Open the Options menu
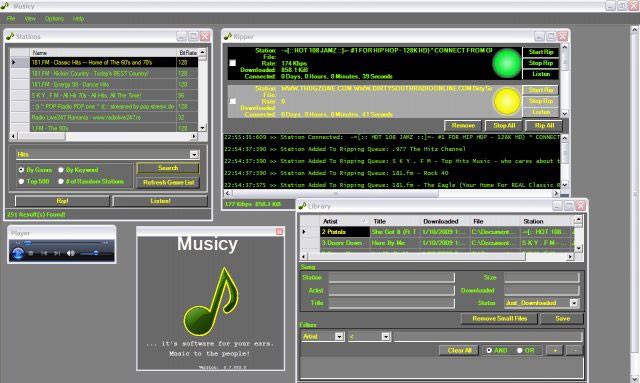This screenshot has height=383, width=640. pyautogui.click(x=54, y=19)
